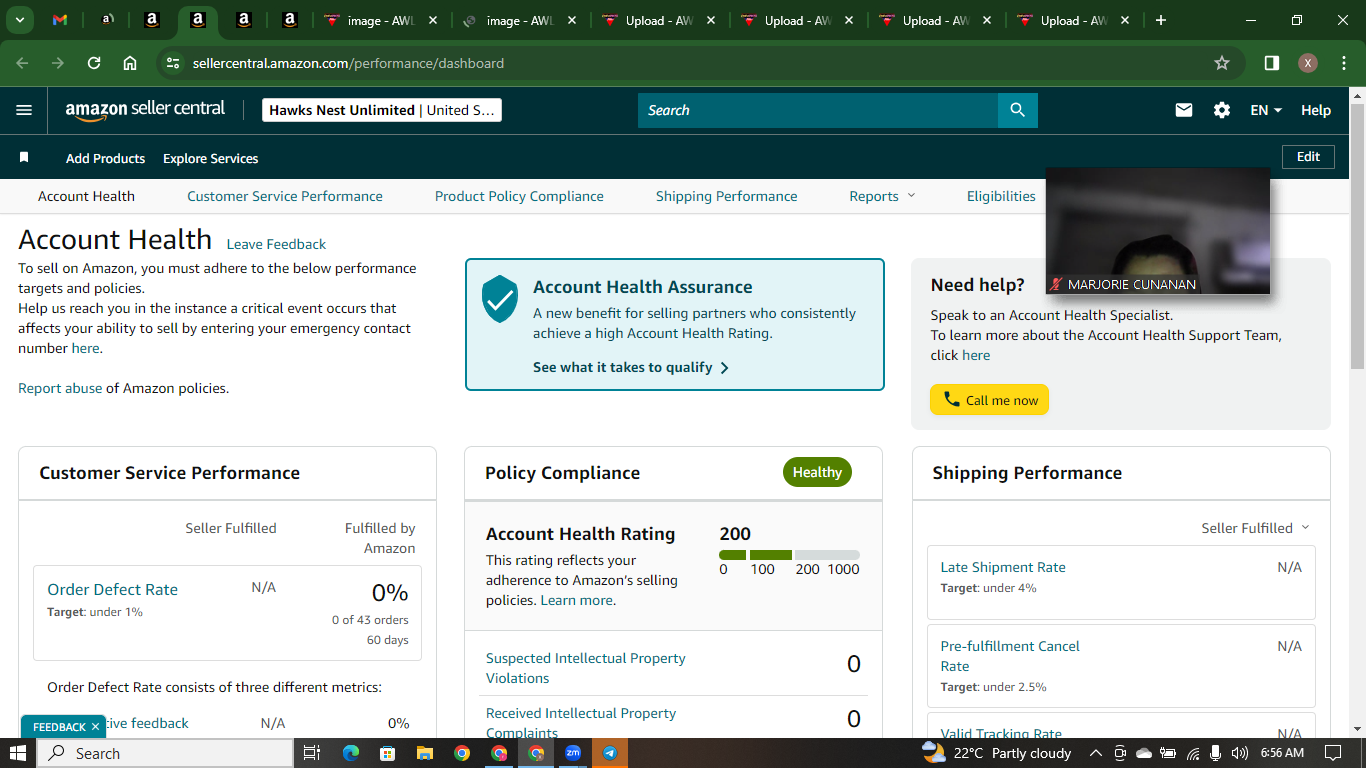Image resolution: width=1366 pixels, height=768 pixels.
Task: Select the Account Health tab
Action: tap(86, 196)
